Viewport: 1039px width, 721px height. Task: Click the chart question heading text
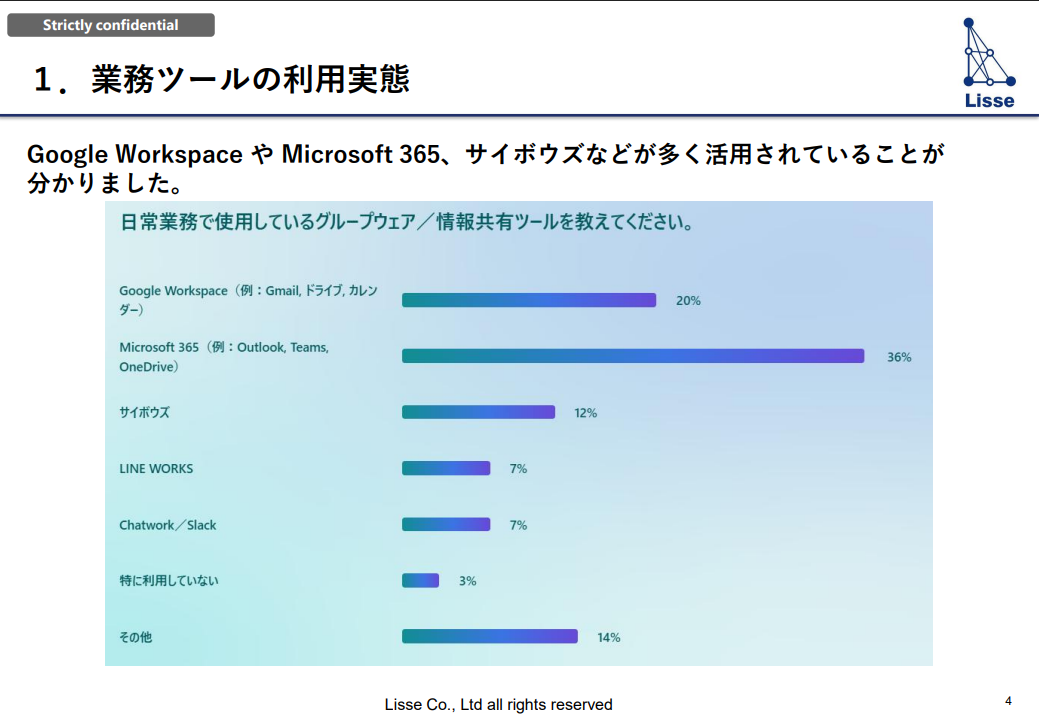click(407, 222)
